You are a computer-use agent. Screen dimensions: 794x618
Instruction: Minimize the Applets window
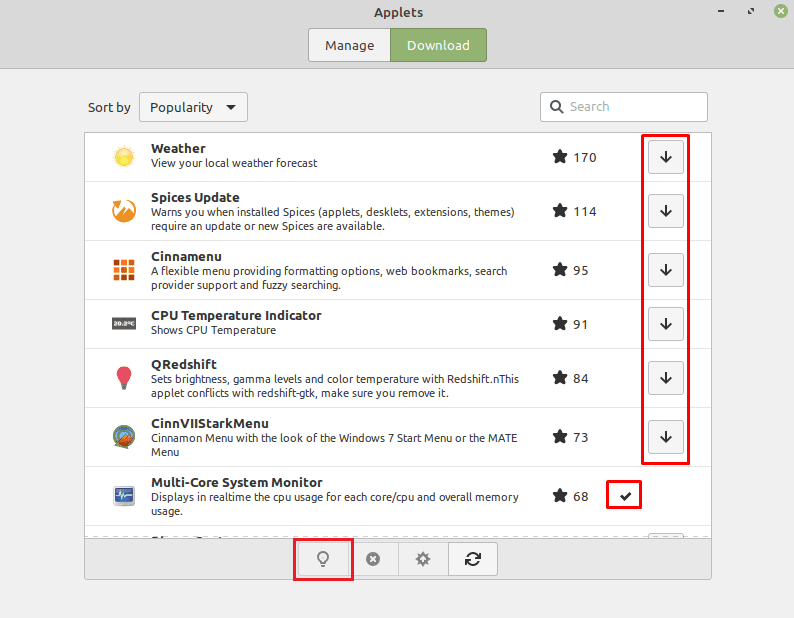click(721, 11)
